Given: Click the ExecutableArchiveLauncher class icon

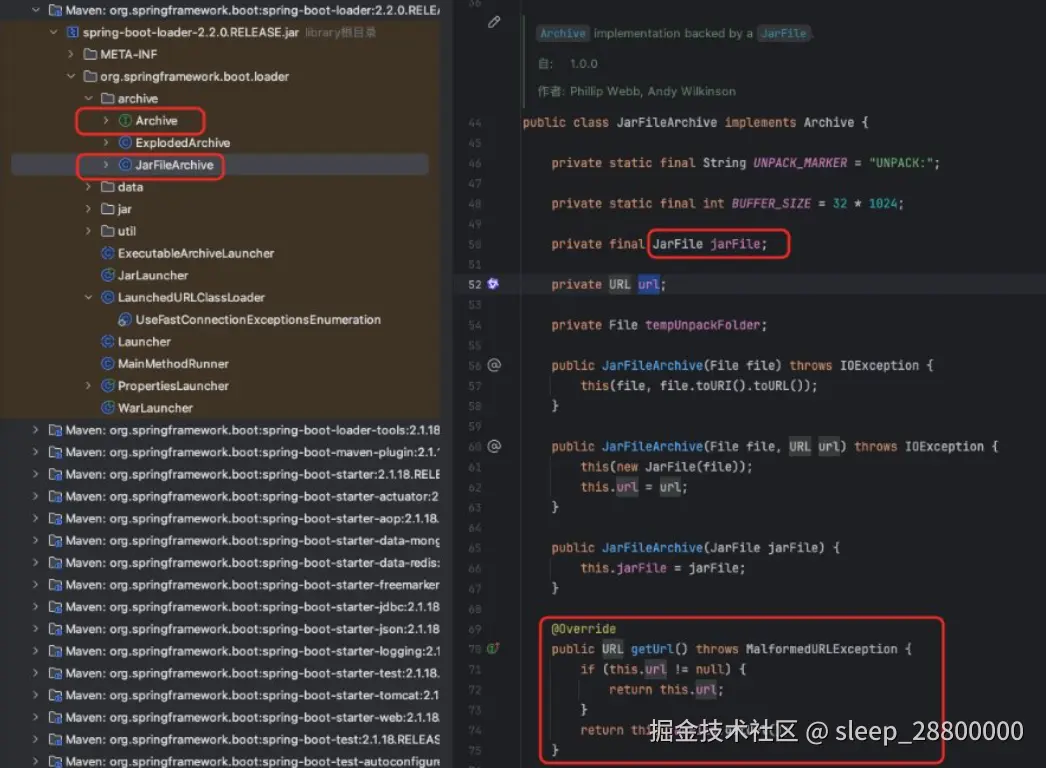Looking at the screenshot, I should tap(107, 253).
